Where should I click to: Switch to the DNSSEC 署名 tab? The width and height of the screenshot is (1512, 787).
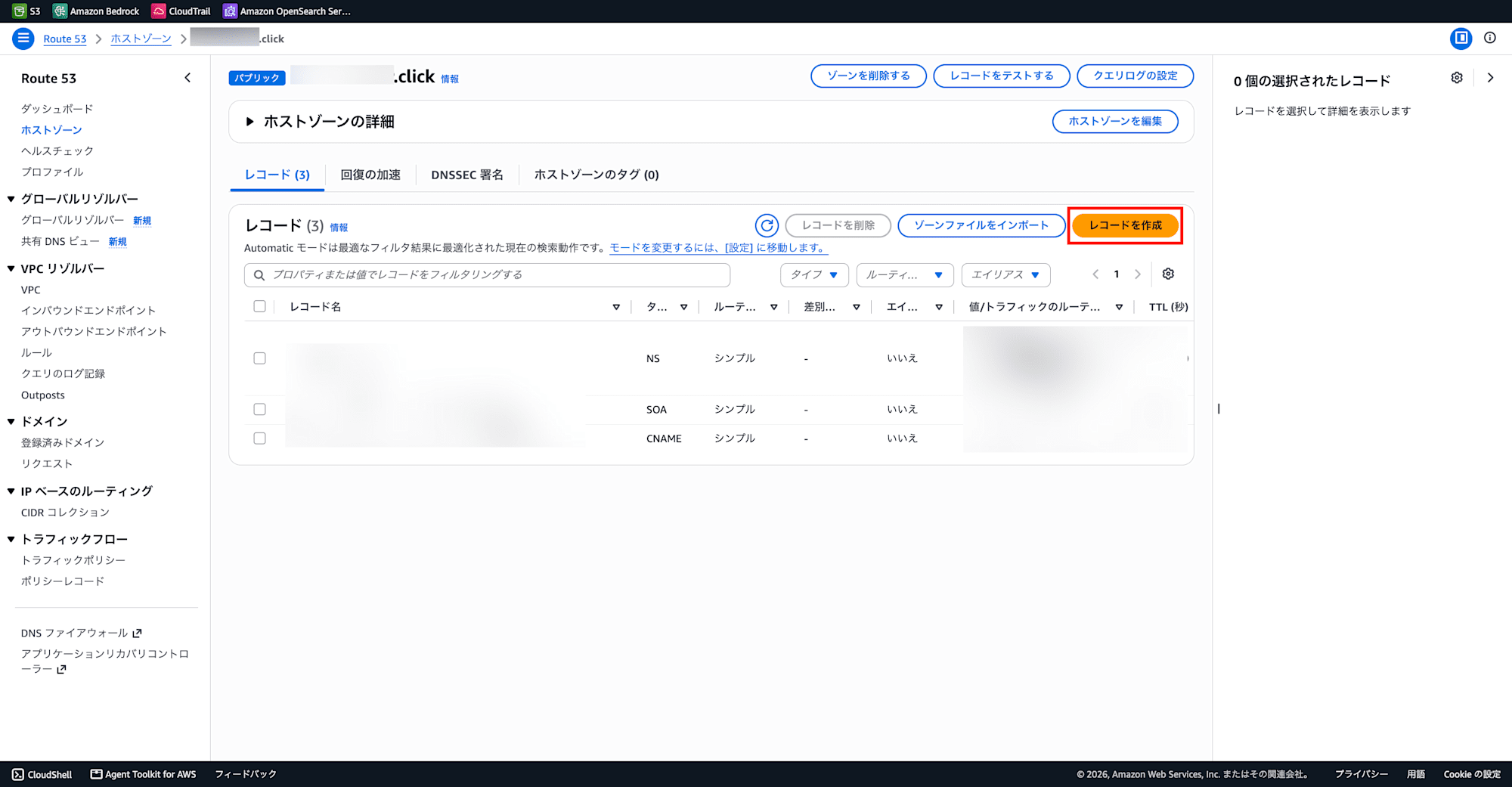(x=467, y=175)
